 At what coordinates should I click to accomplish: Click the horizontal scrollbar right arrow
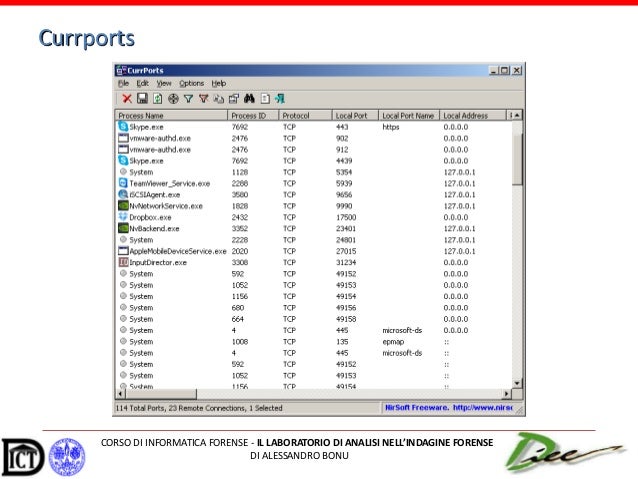coord(506,394)
